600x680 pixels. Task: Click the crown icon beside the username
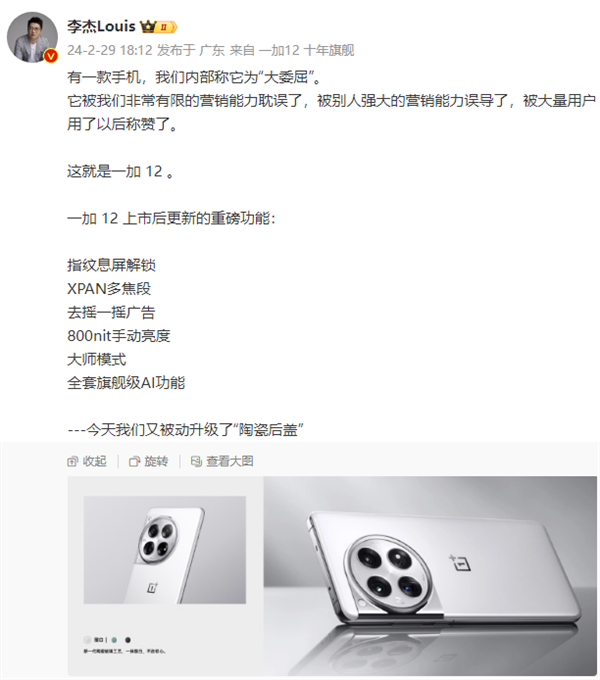[148, 27]
